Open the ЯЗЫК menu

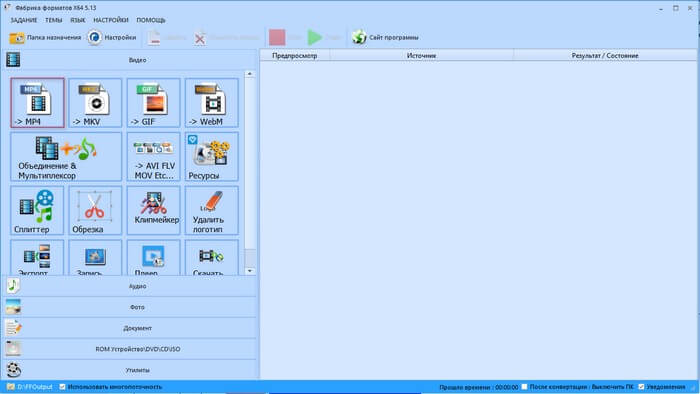(78, 20)
